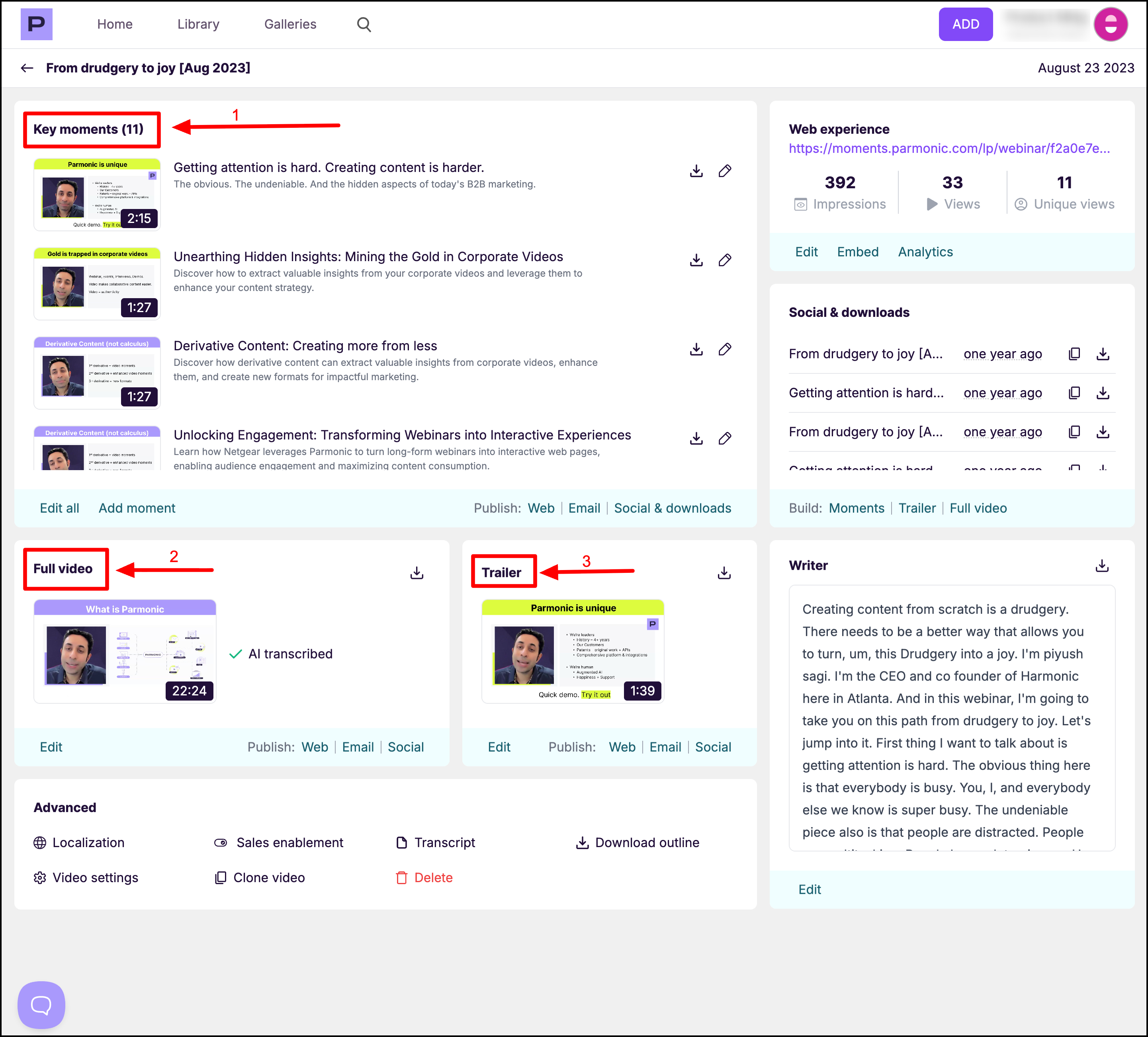Click the search magnifier icon
Screen dimensions: 1148x1037
click(x=364, y=24)
